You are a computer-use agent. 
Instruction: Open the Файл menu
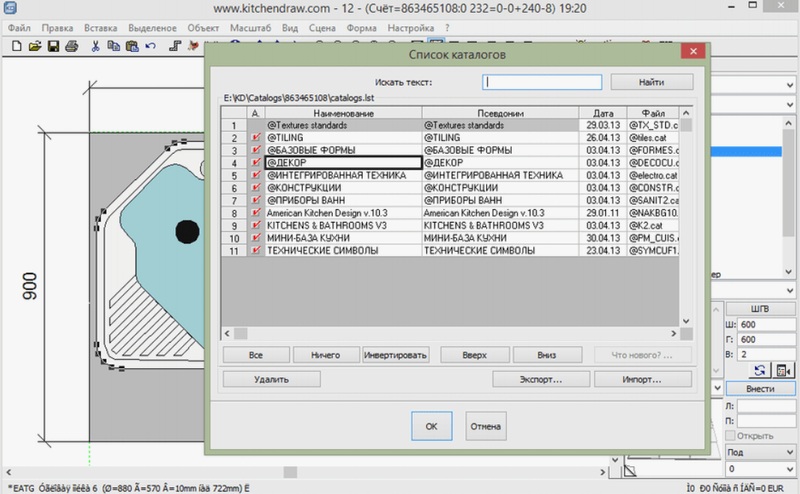(19, 28)
